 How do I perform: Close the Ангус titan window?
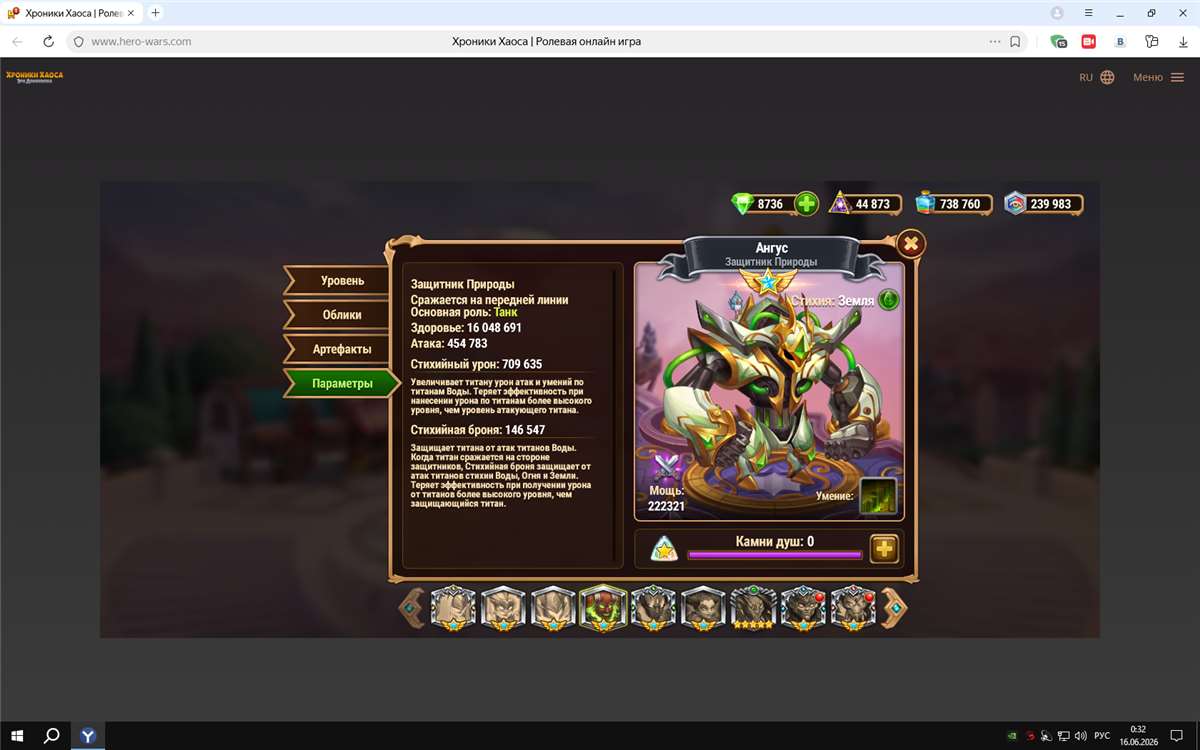[910, 243]
